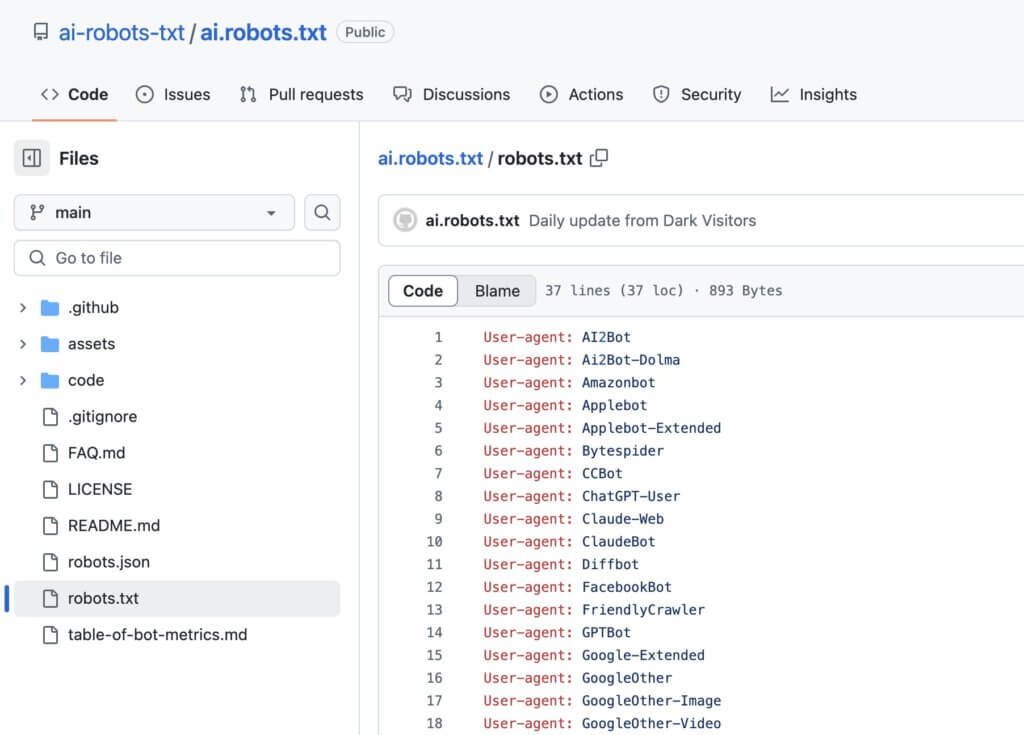Open the Insights tab
1024x735 pixels.
click(x=814, y=95)
